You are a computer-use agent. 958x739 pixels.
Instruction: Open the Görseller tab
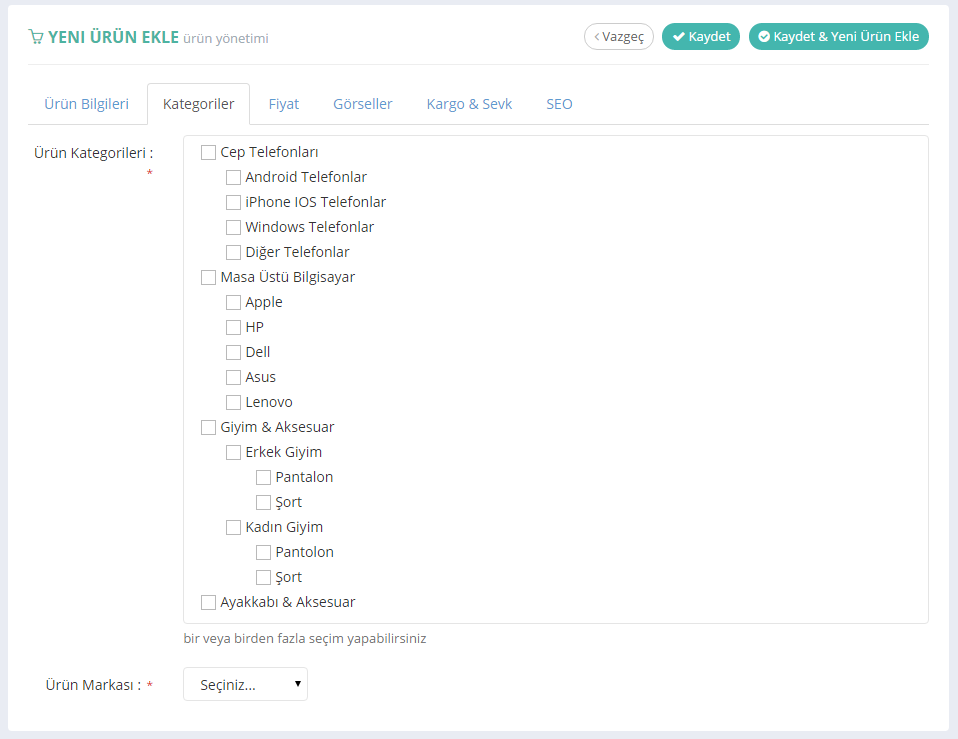point(362,104)
